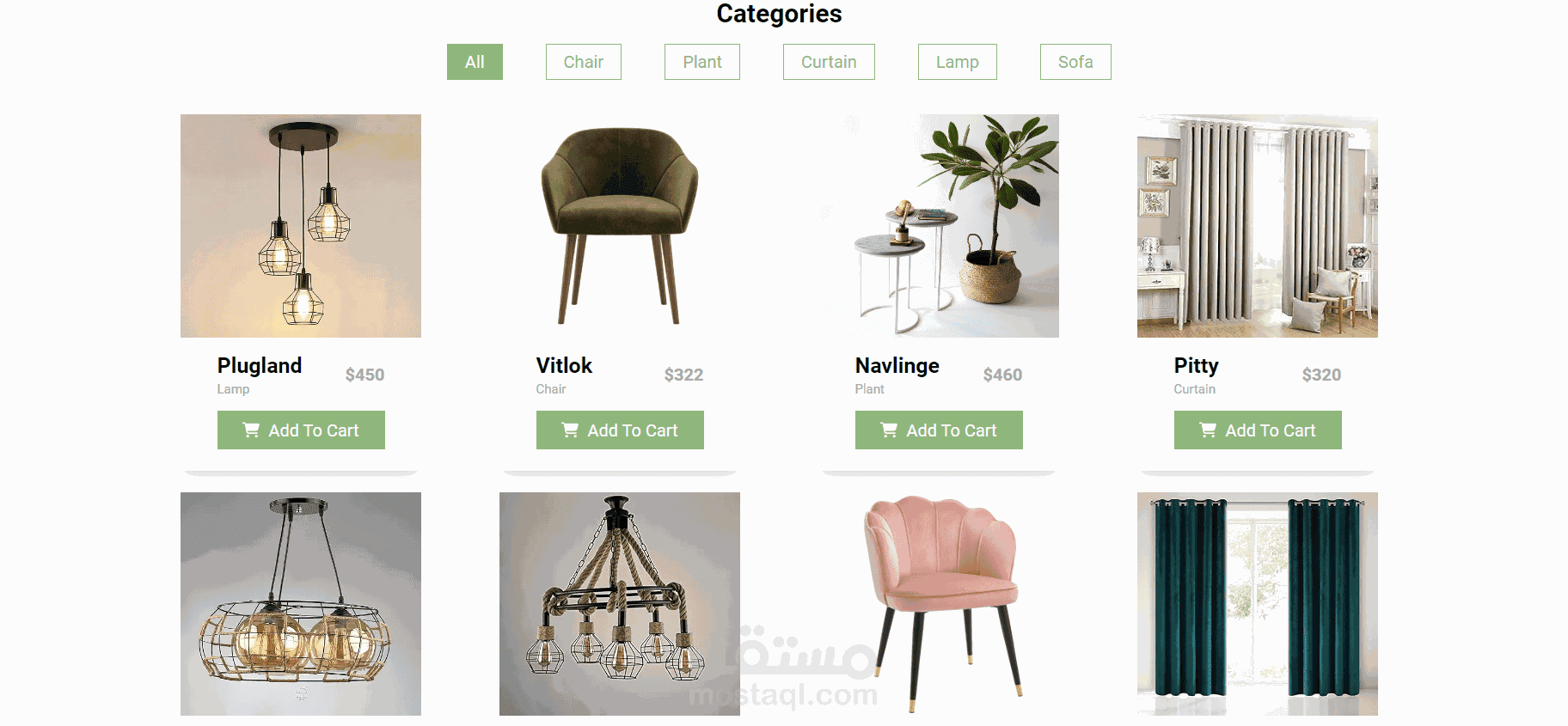Open the Plugland pendant lamp image
1568x726 pixels.
301,226
